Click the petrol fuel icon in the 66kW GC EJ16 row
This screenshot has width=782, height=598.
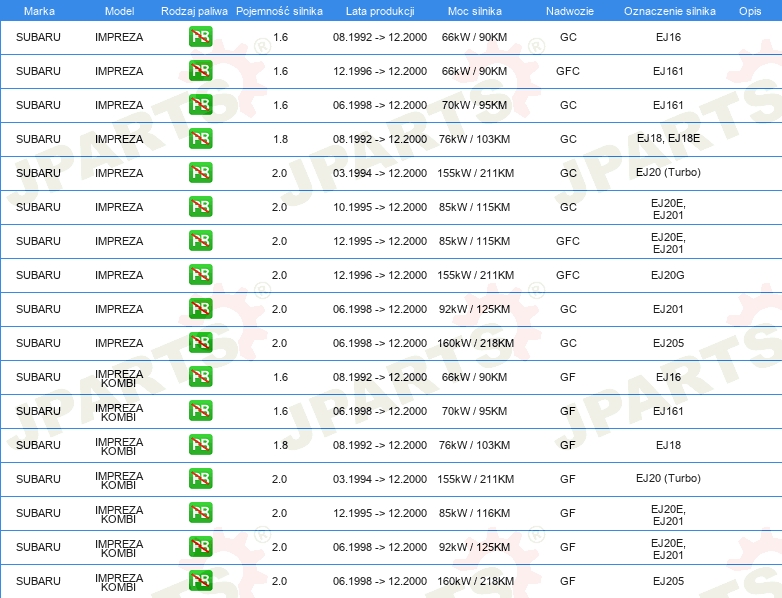click(200, 37)
